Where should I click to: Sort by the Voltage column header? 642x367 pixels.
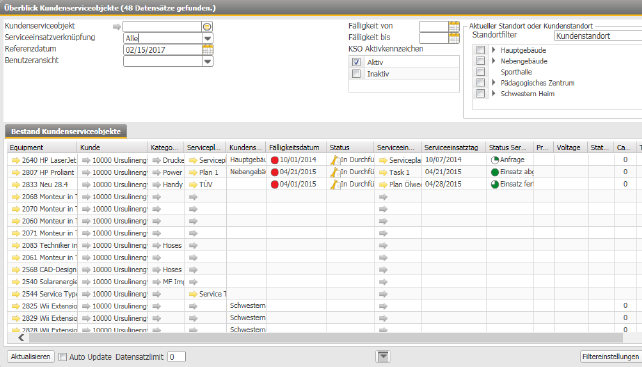[x=571, y=147]
